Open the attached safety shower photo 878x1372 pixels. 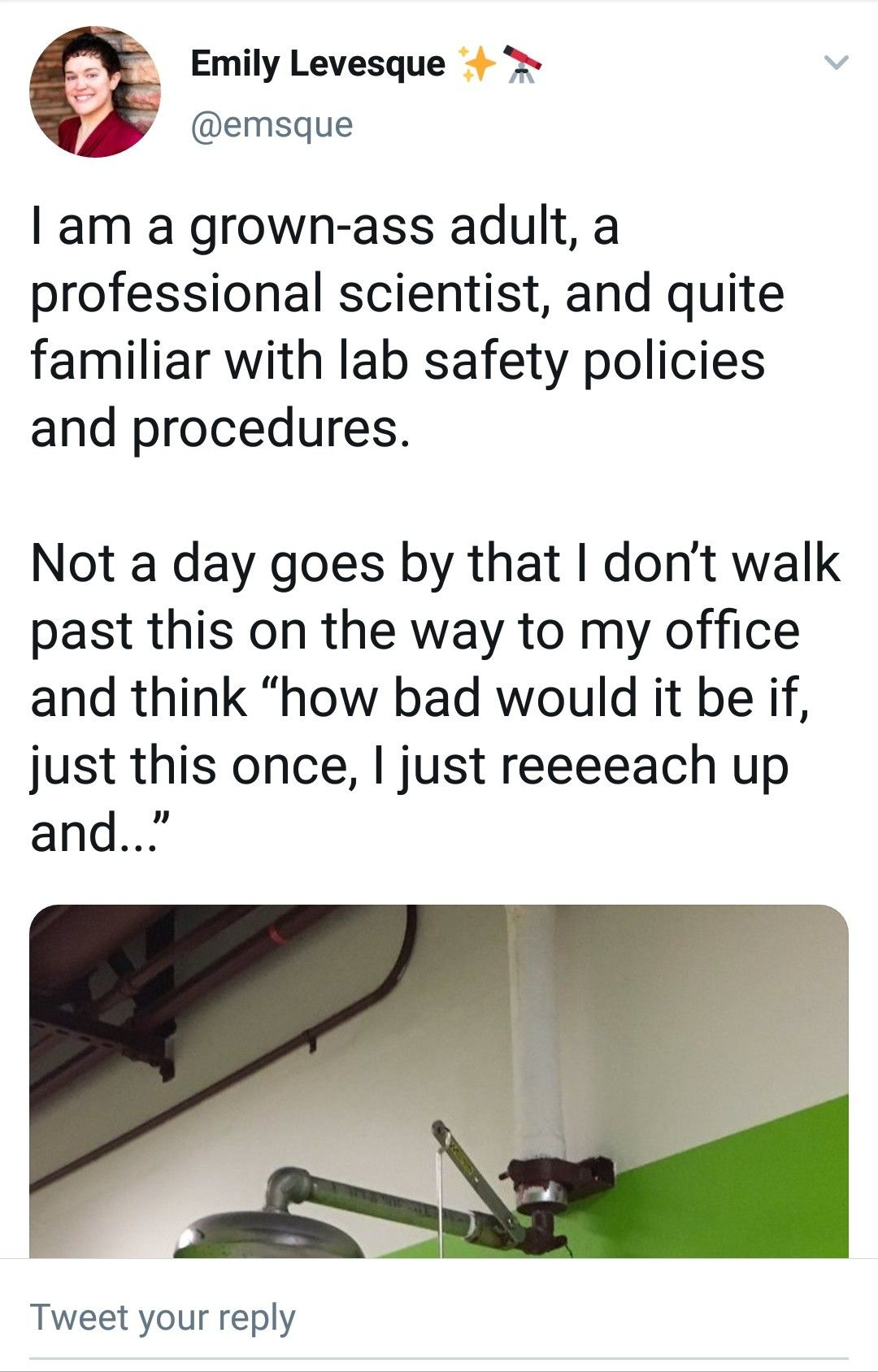(439, 1081)
